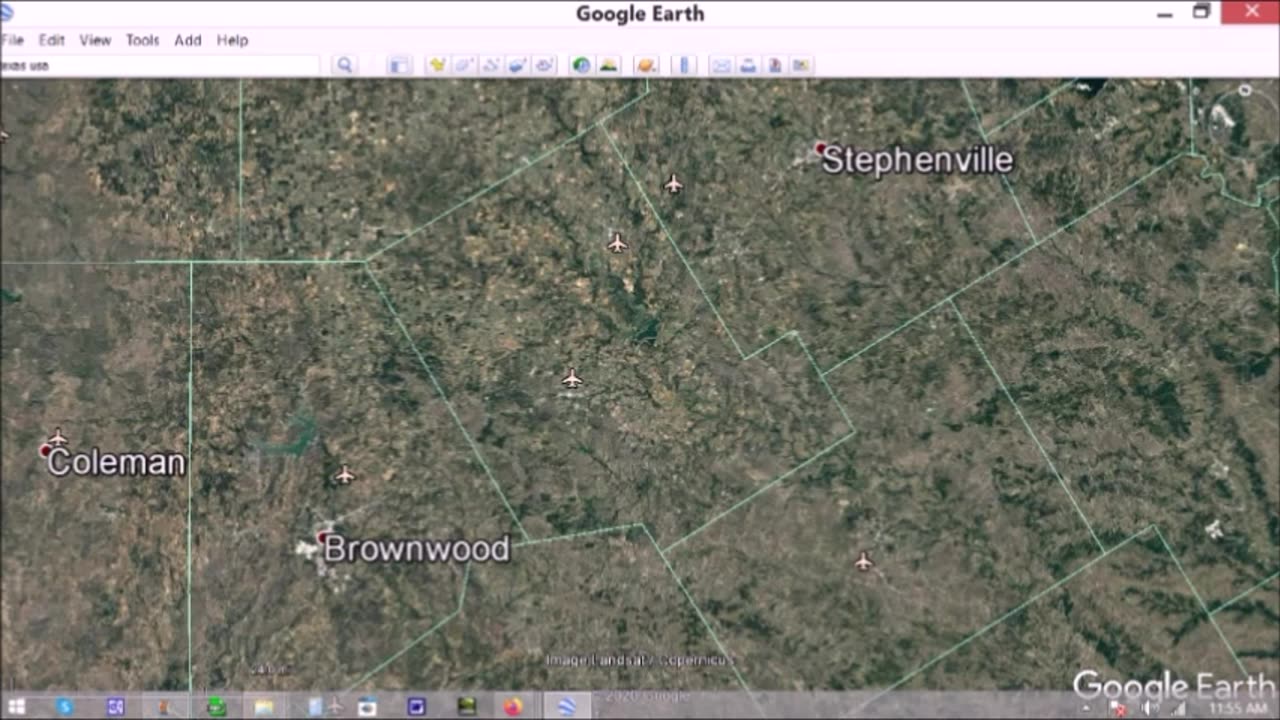
Task: Click into the search text field
Action: click(160, 66)
